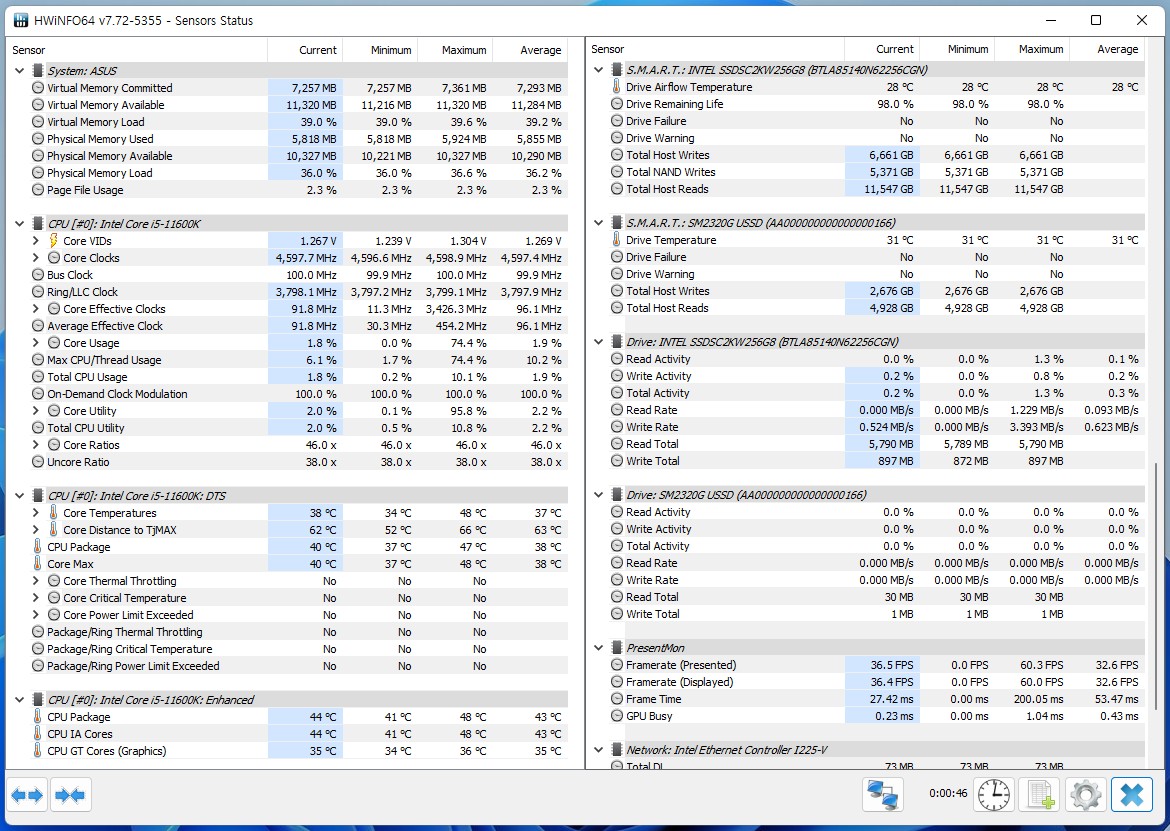1170x831 pixels.
Task: Click the Uncore Ratio circle icon
Action: point(37,462)
